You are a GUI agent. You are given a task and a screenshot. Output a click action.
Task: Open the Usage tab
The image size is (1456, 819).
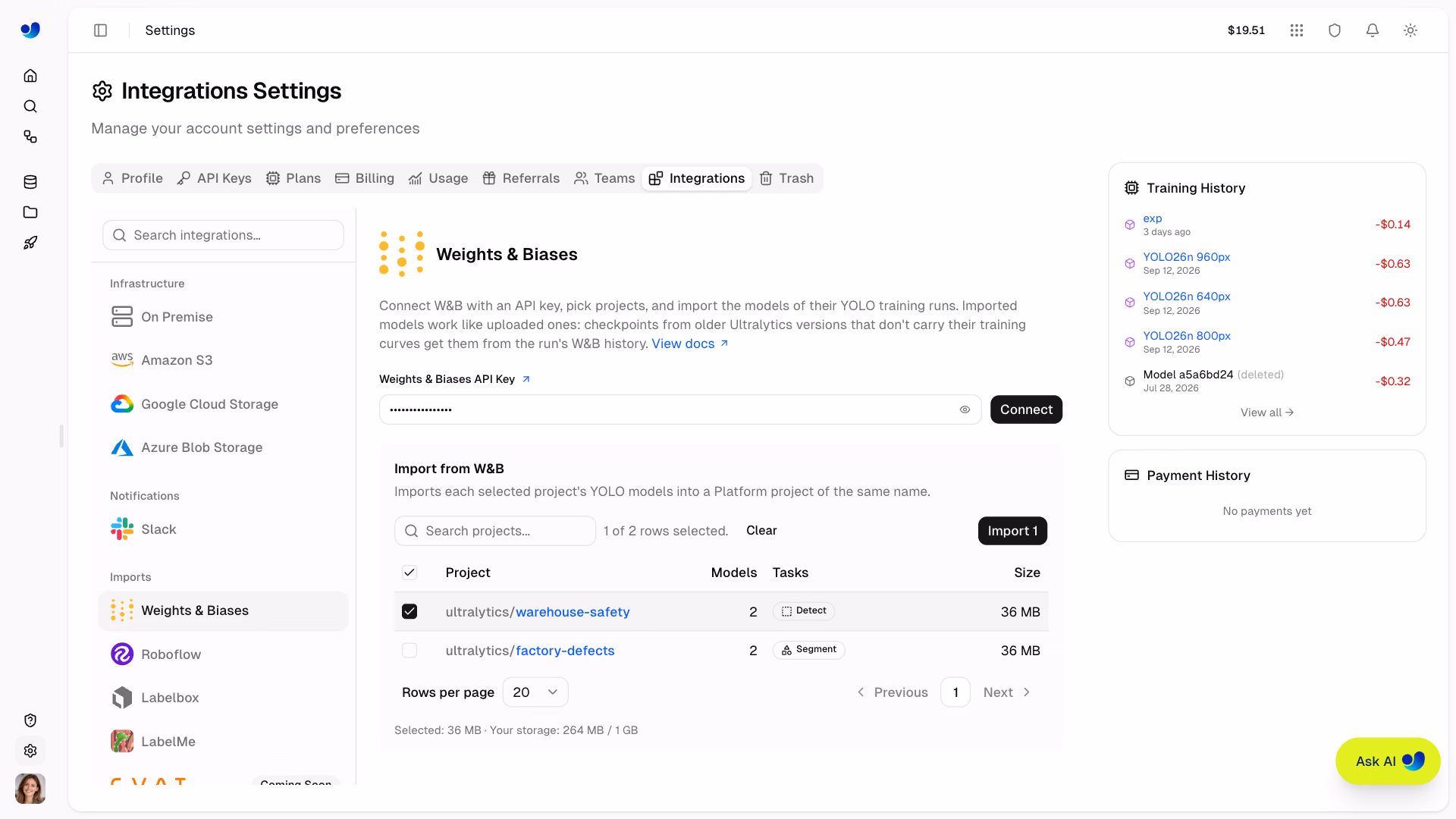pos(438,178)
